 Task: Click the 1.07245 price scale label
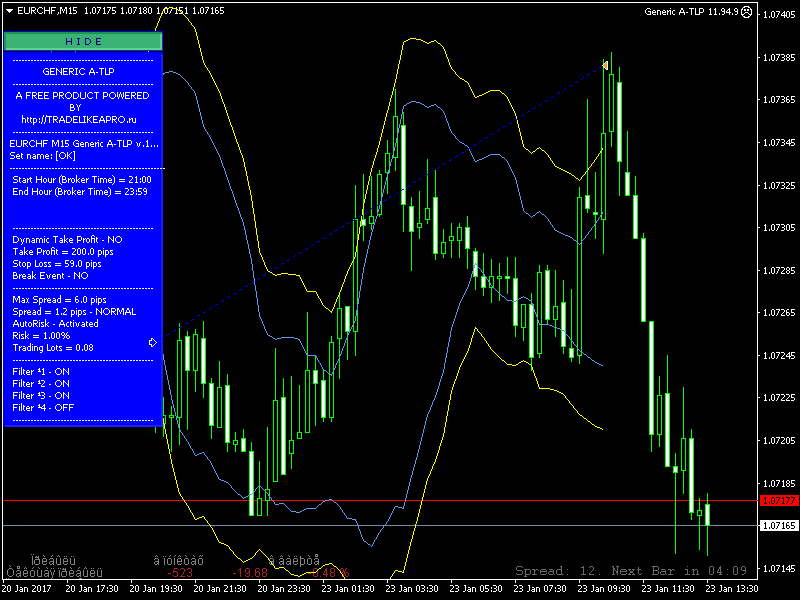click(x=779, y=355)
